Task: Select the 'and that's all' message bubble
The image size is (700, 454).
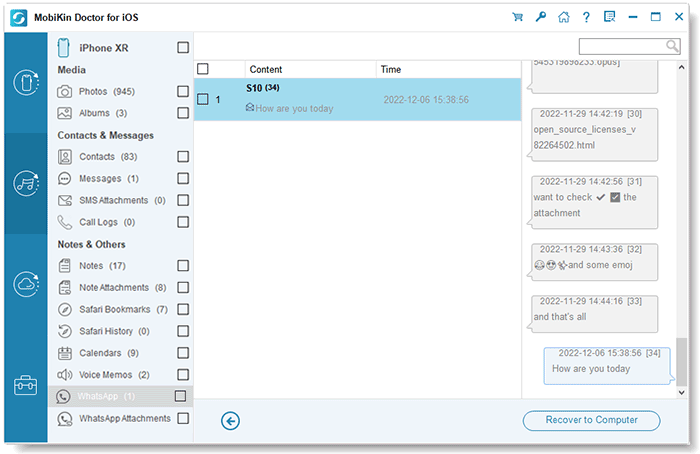Action: (x=594, y=314)
